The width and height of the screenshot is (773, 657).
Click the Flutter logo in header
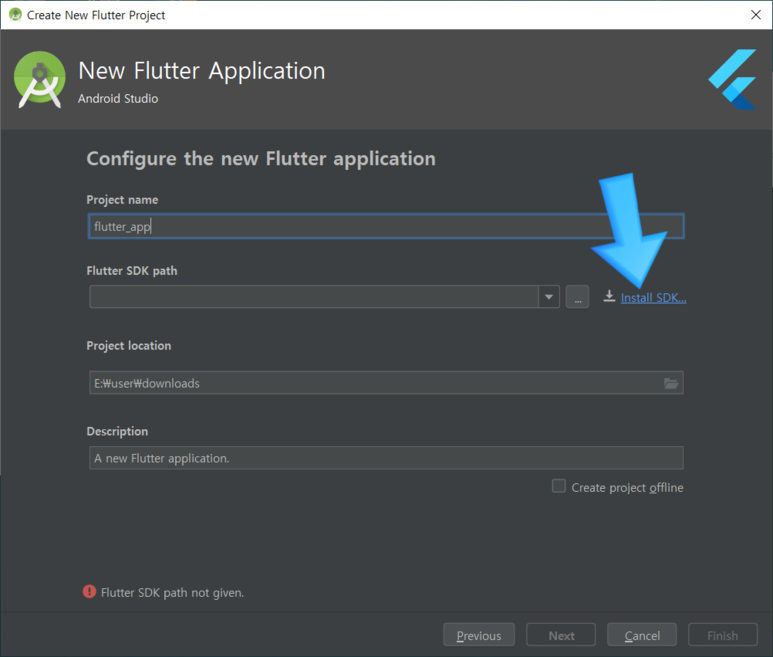pyautogui.click(x=733, y=79)
